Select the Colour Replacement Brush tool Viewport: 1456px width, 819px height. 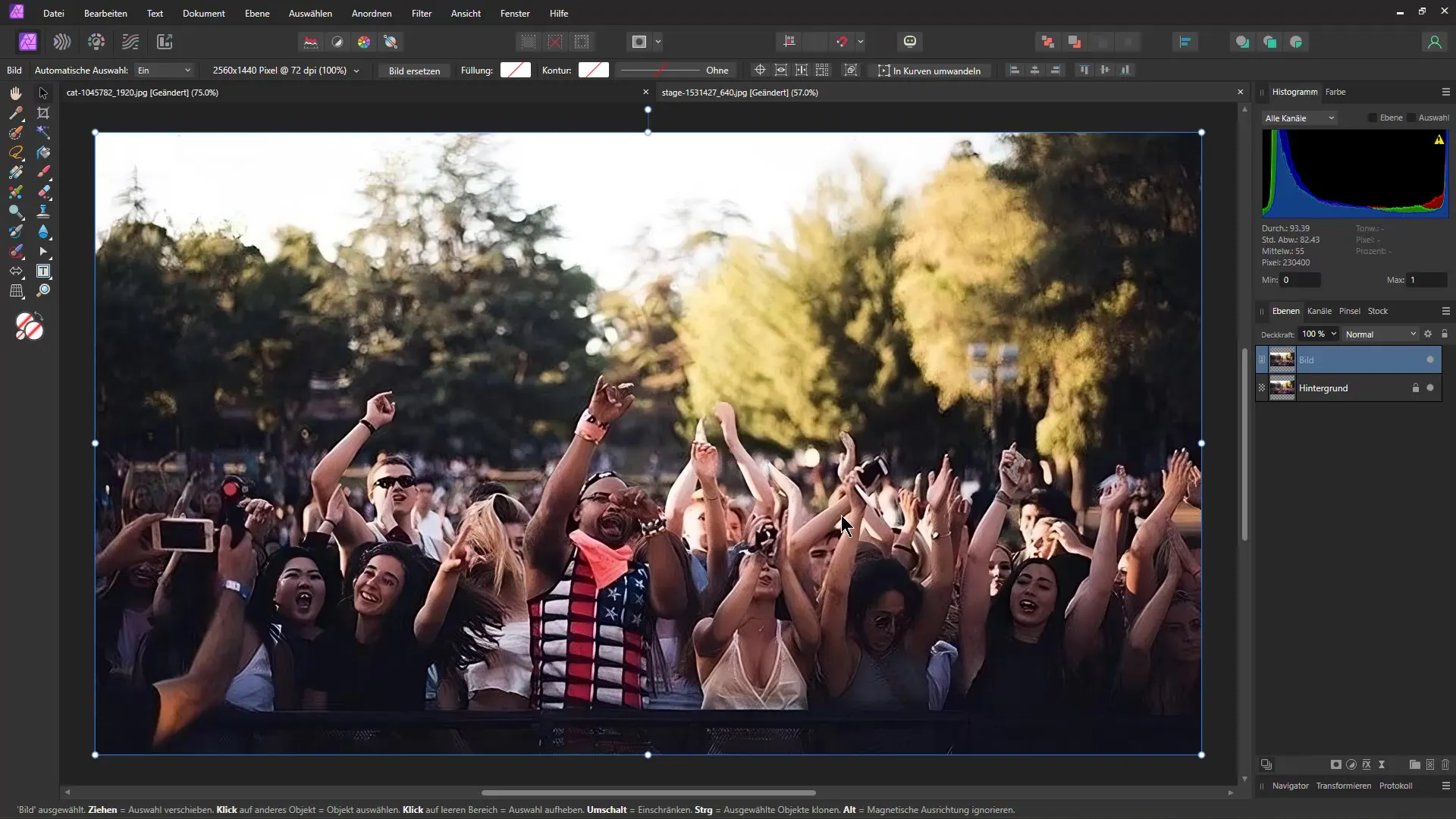(16, 192)
